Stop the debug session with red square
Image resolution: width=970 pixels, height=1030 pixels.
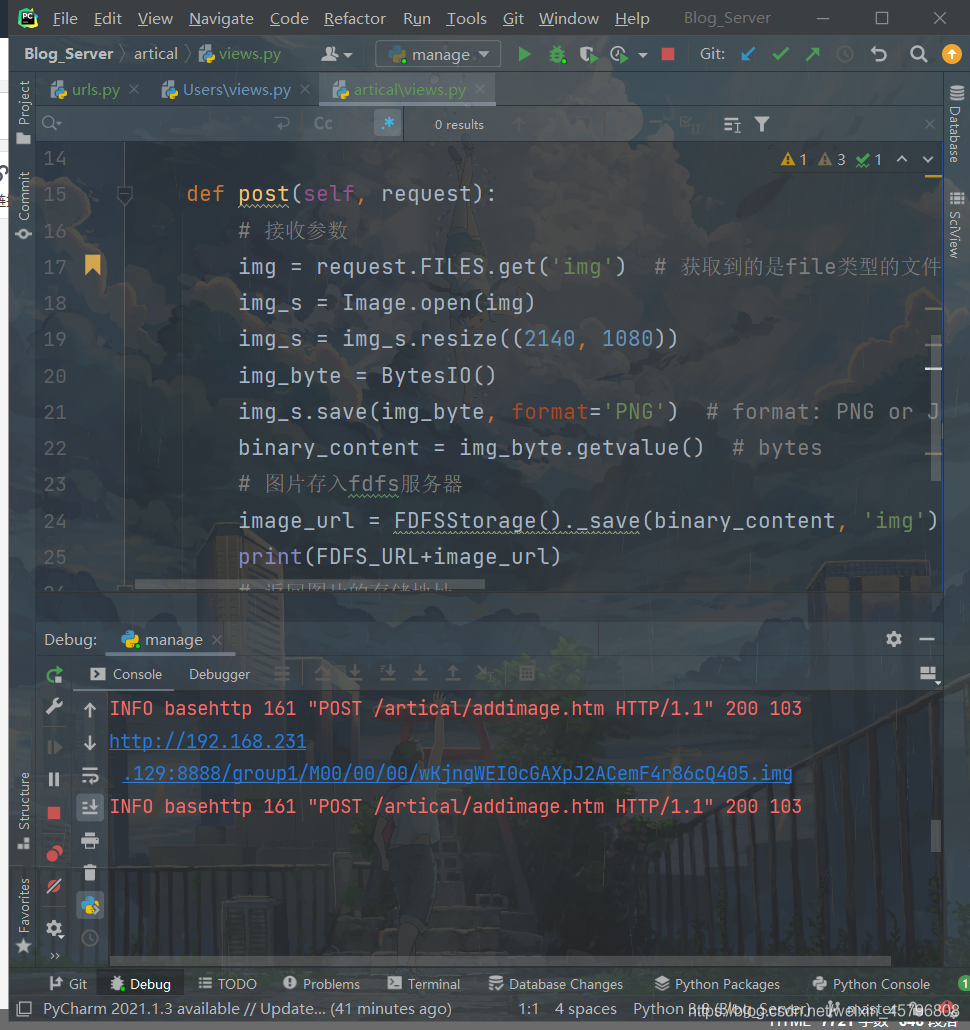(54, 813)
